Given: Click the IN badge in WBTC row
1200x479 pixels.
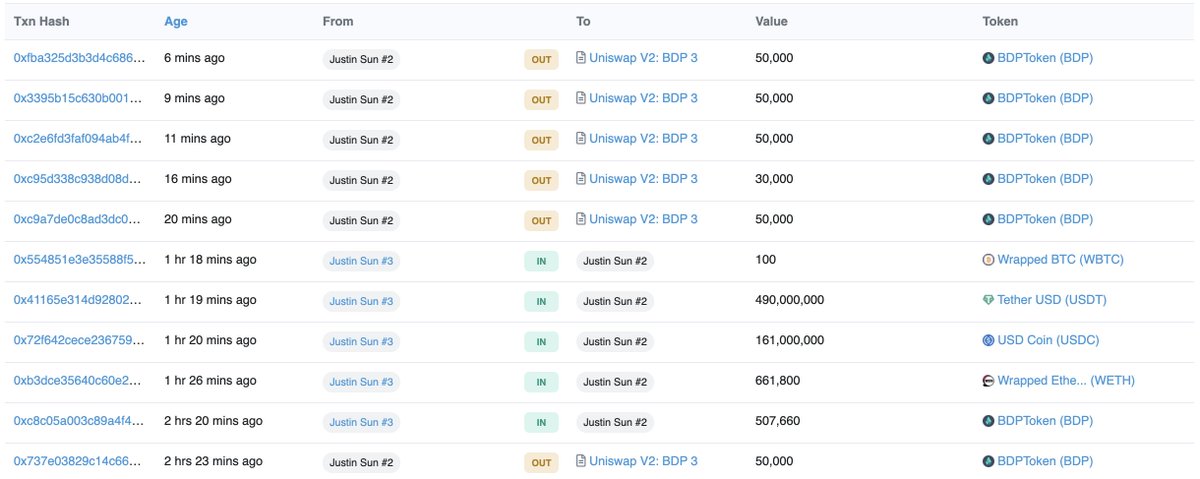Looking at the screenshot, I should tap(541, 261).
